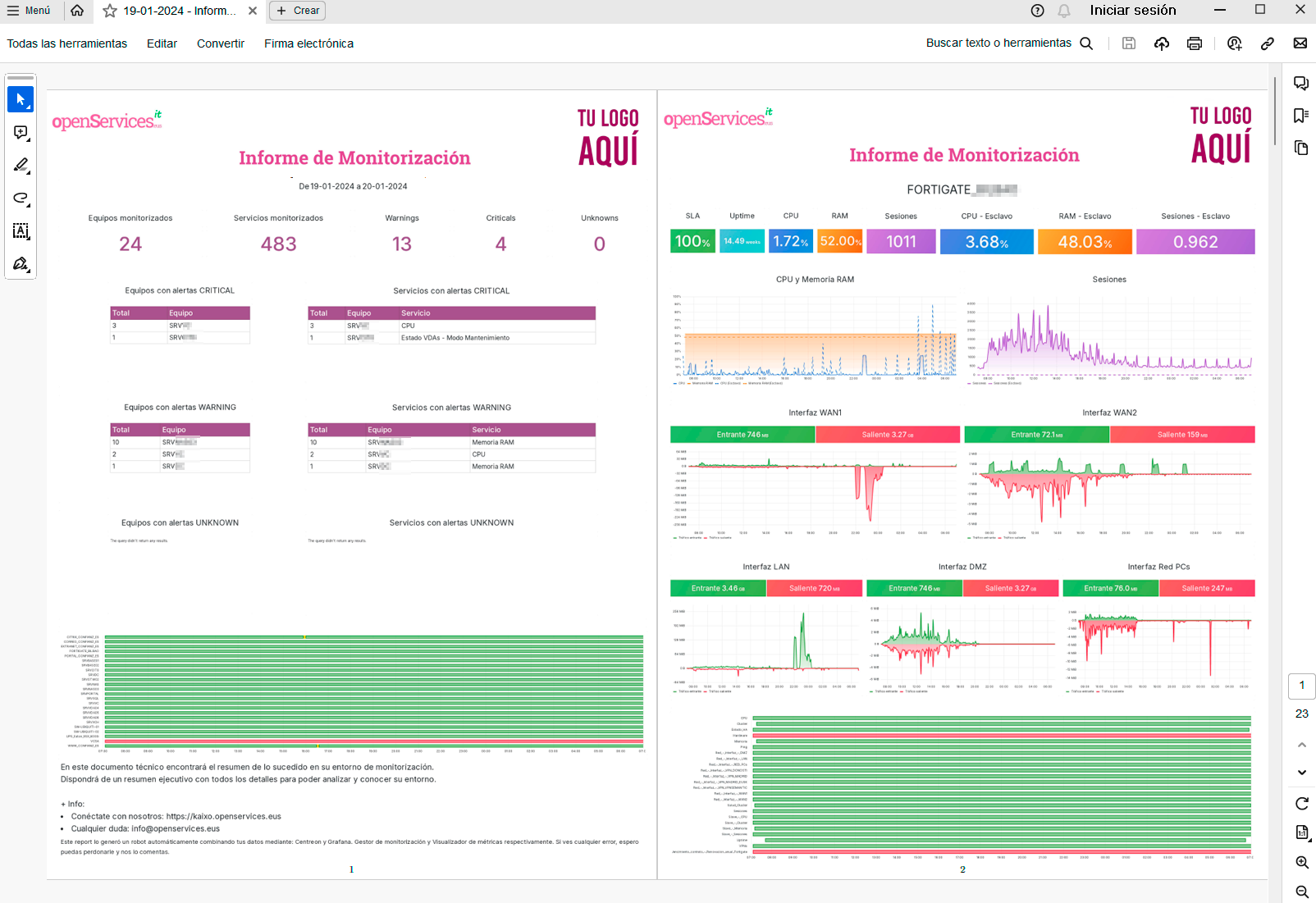
Task: Open the comments panel on right
Action: tap(1301, 83)
